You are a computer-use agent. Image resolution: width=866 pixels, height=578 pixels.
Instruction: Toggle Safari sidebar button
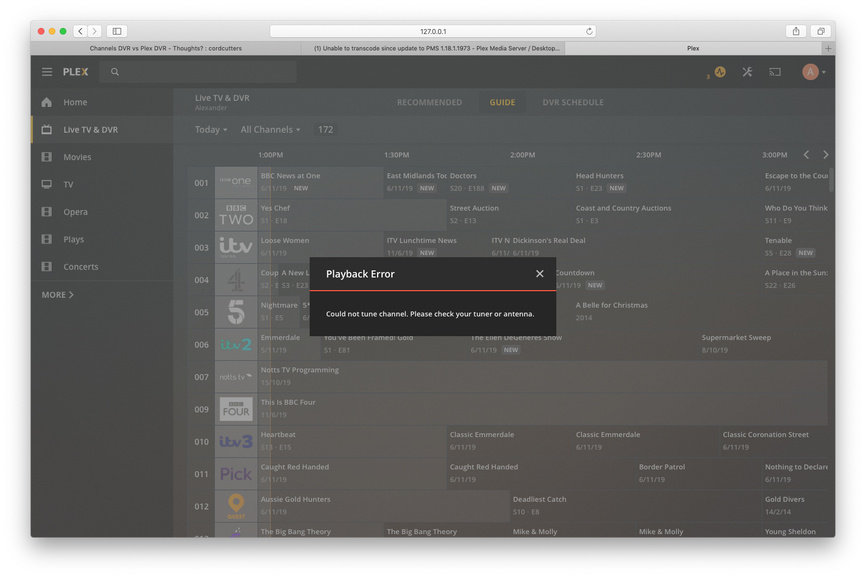117,31
